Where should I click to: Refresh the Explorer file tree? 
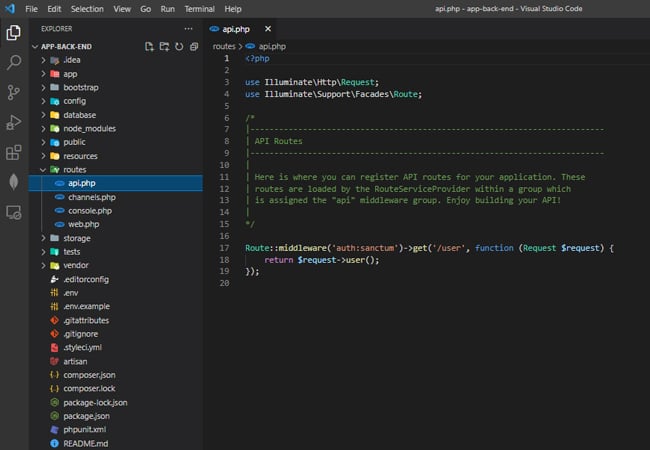(x=179, y=46)
